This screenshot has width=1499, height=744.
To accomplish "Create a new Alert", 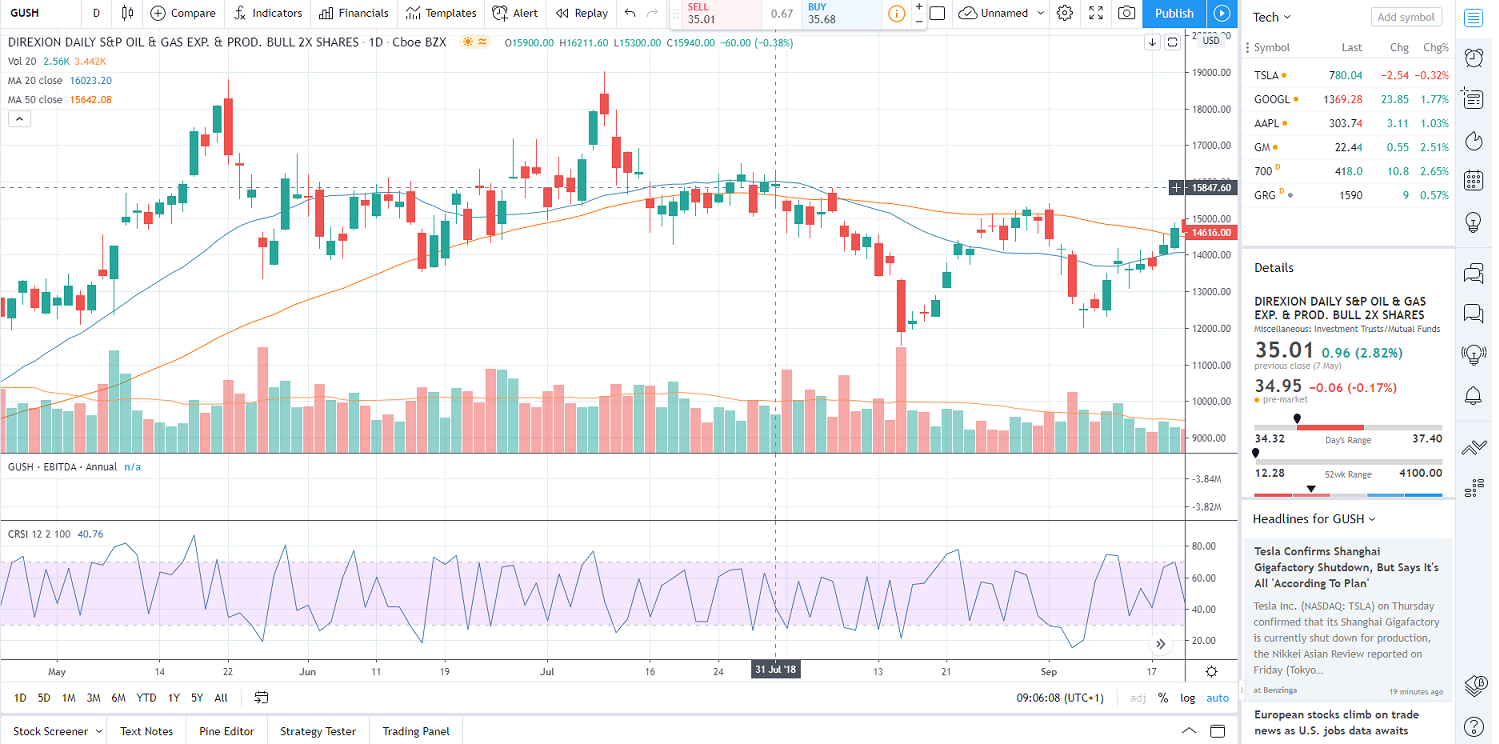I will [x=515, y=13].
